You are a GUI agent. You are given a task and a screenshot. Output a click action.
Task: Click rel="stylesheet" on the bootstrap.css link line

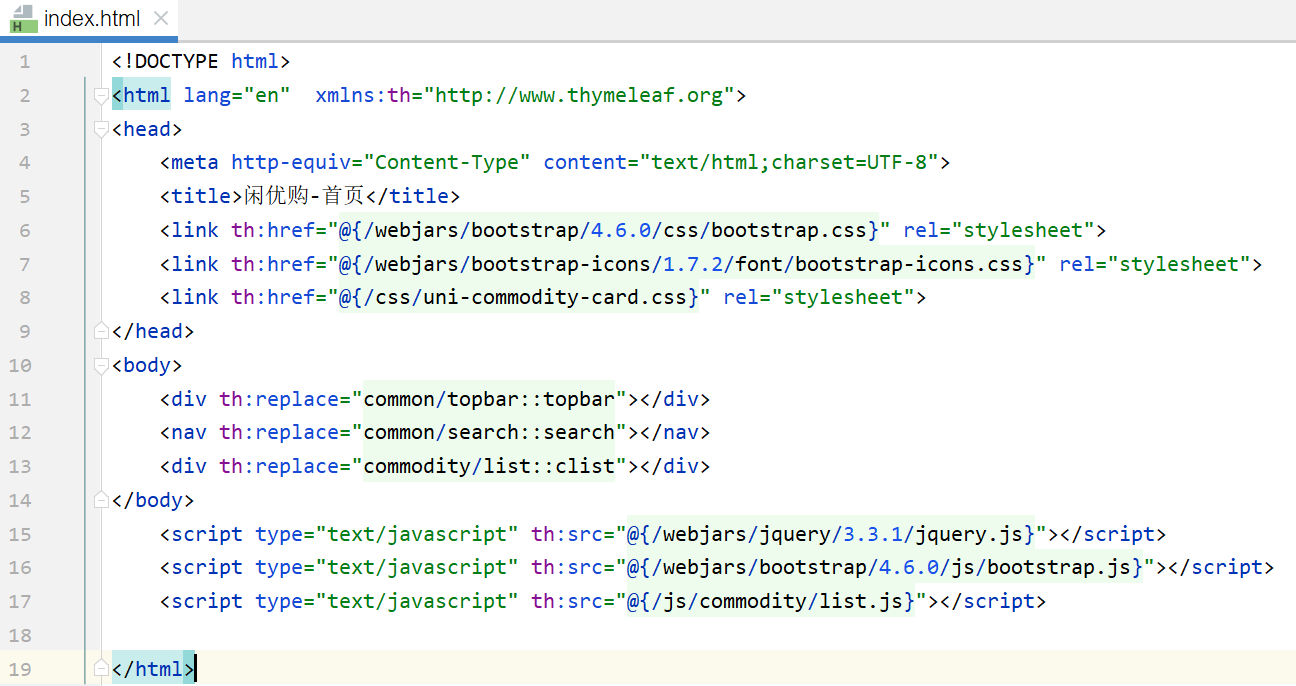tap(999, 230)
